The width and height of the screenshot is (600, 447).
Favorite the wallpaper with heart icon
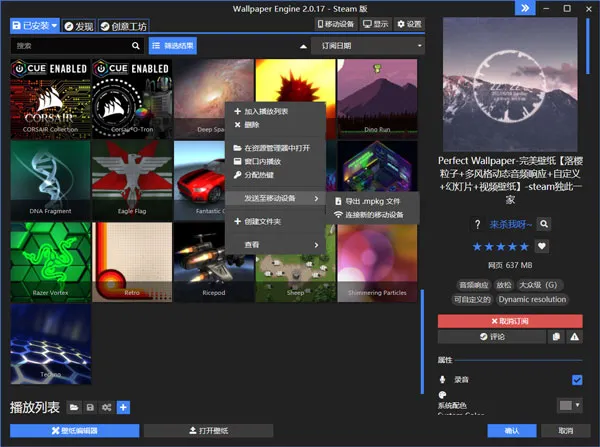(x=542, y=246)
